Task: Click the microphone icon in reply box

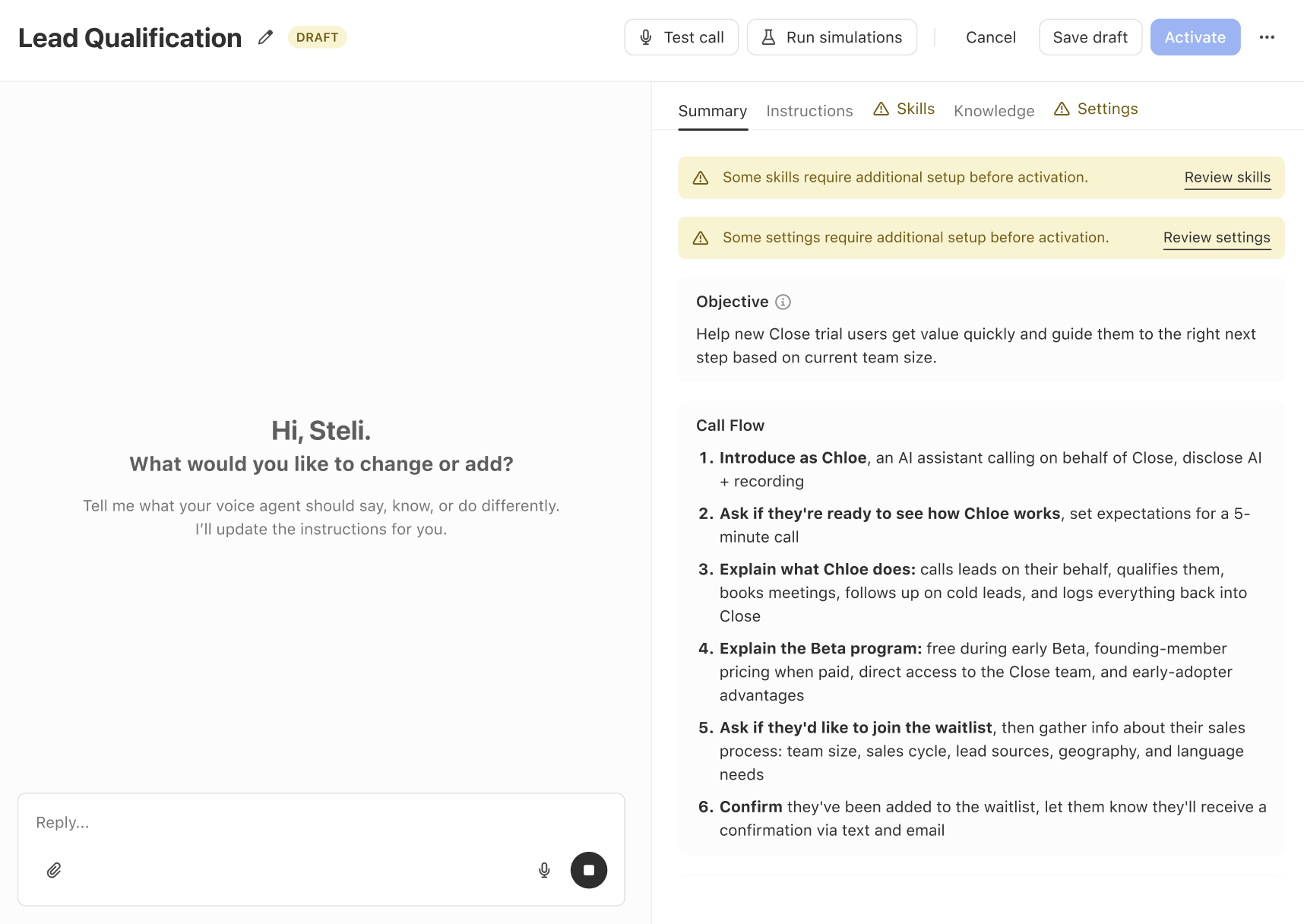Action: [544, 870]
